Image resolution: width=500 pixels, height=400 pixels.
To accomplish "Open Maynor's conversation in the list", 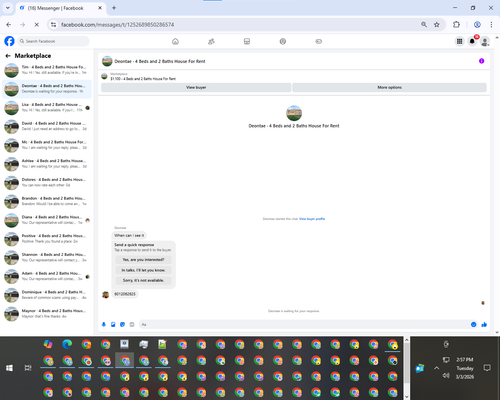I will point(47,314).
